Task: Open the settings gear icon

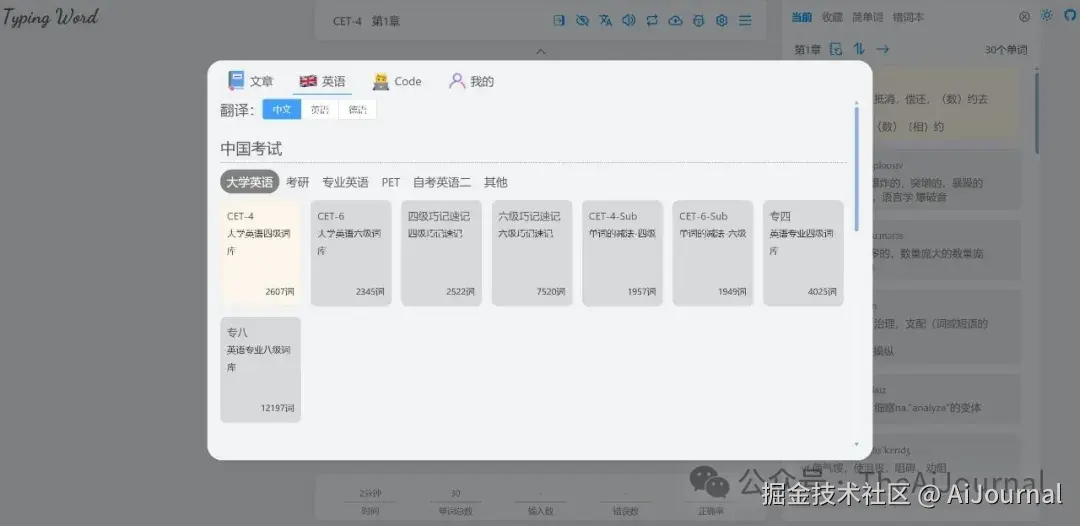Action: [722, 21]
